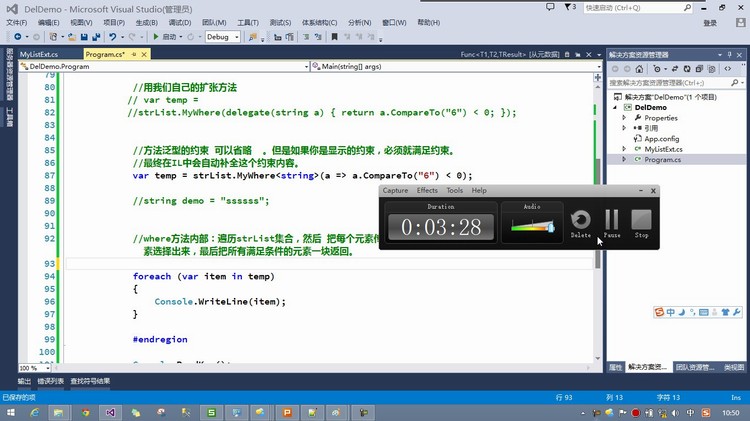The width and height of the screenshot is (750, 421).
Task: Expand the MyListExt.cs tree node
Action: pos(624,149)
